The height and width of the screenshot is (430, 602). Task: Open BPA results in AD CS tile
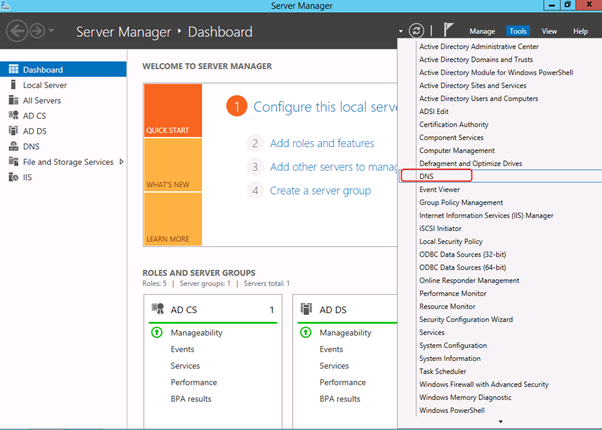click(x=191, y=399)
